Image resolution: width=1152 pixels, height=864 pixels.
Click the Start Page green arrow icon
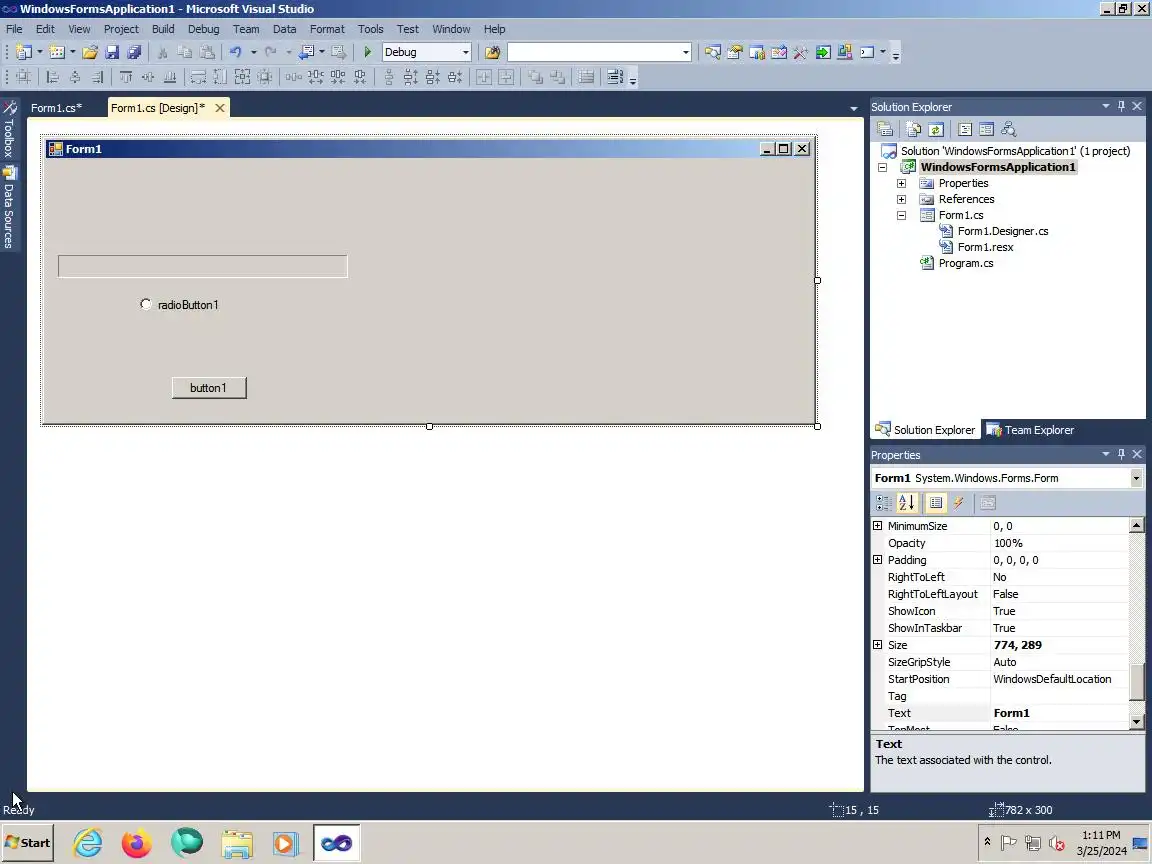[823, 52]
